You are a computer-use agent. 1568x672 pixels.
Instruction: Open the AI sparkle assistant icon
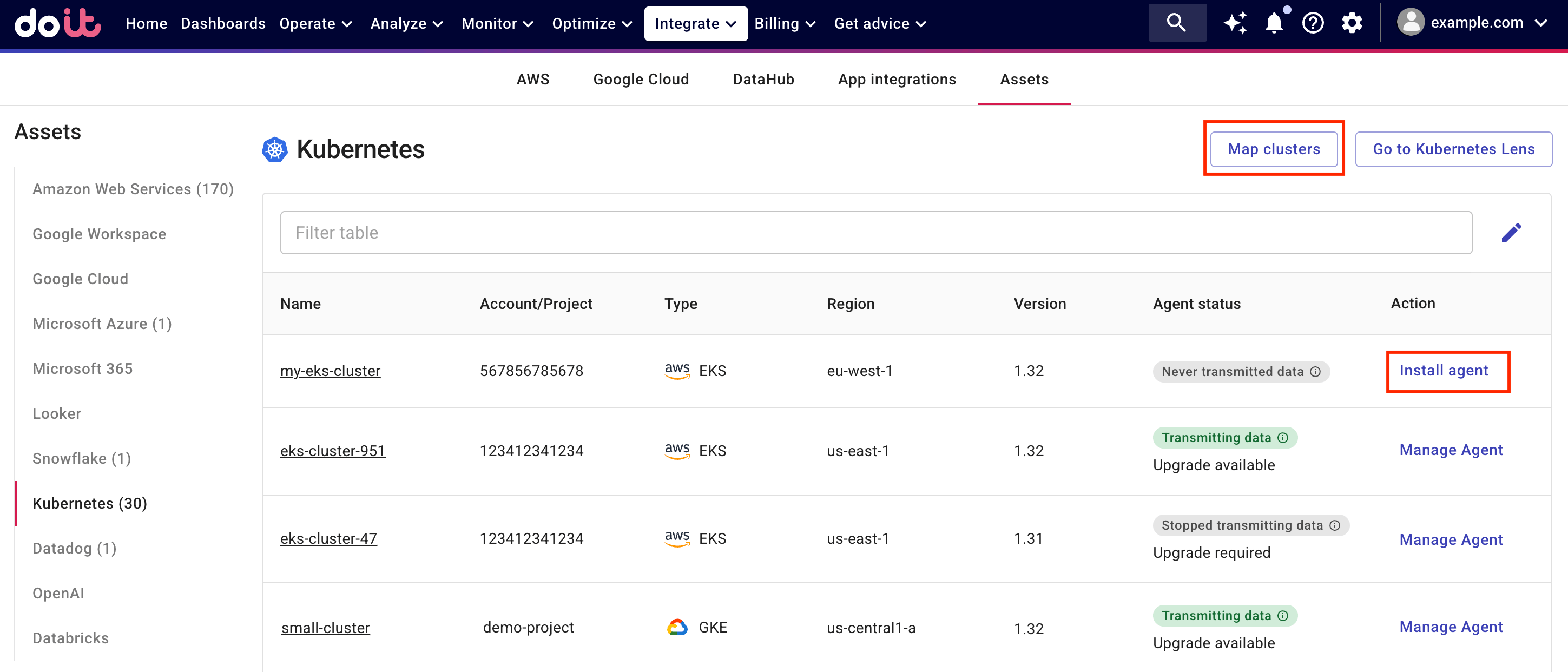tap(1235, 23)
